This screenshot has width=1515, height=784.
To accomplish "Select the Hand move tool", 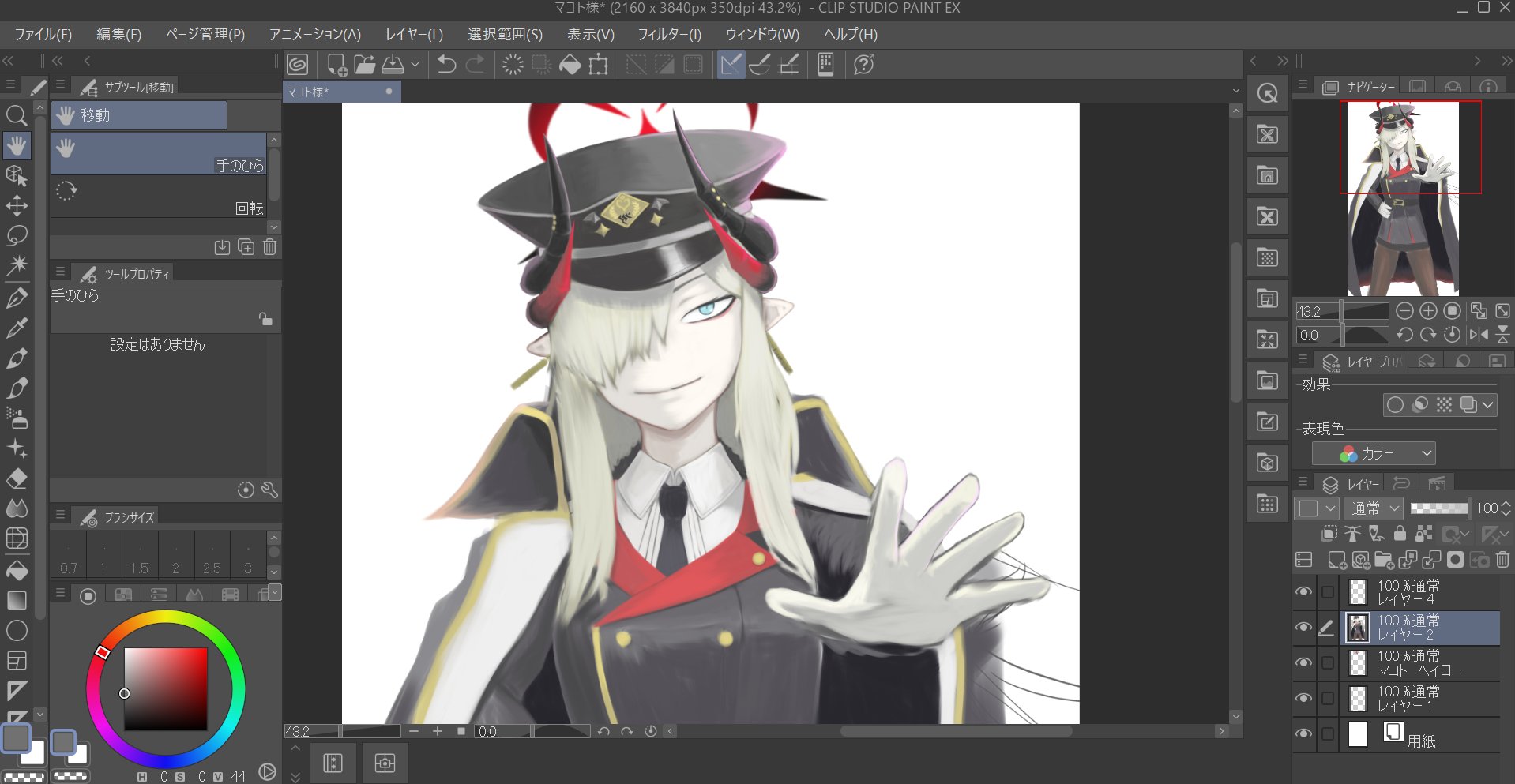I will pyautogui.click(x=17, y=145).
